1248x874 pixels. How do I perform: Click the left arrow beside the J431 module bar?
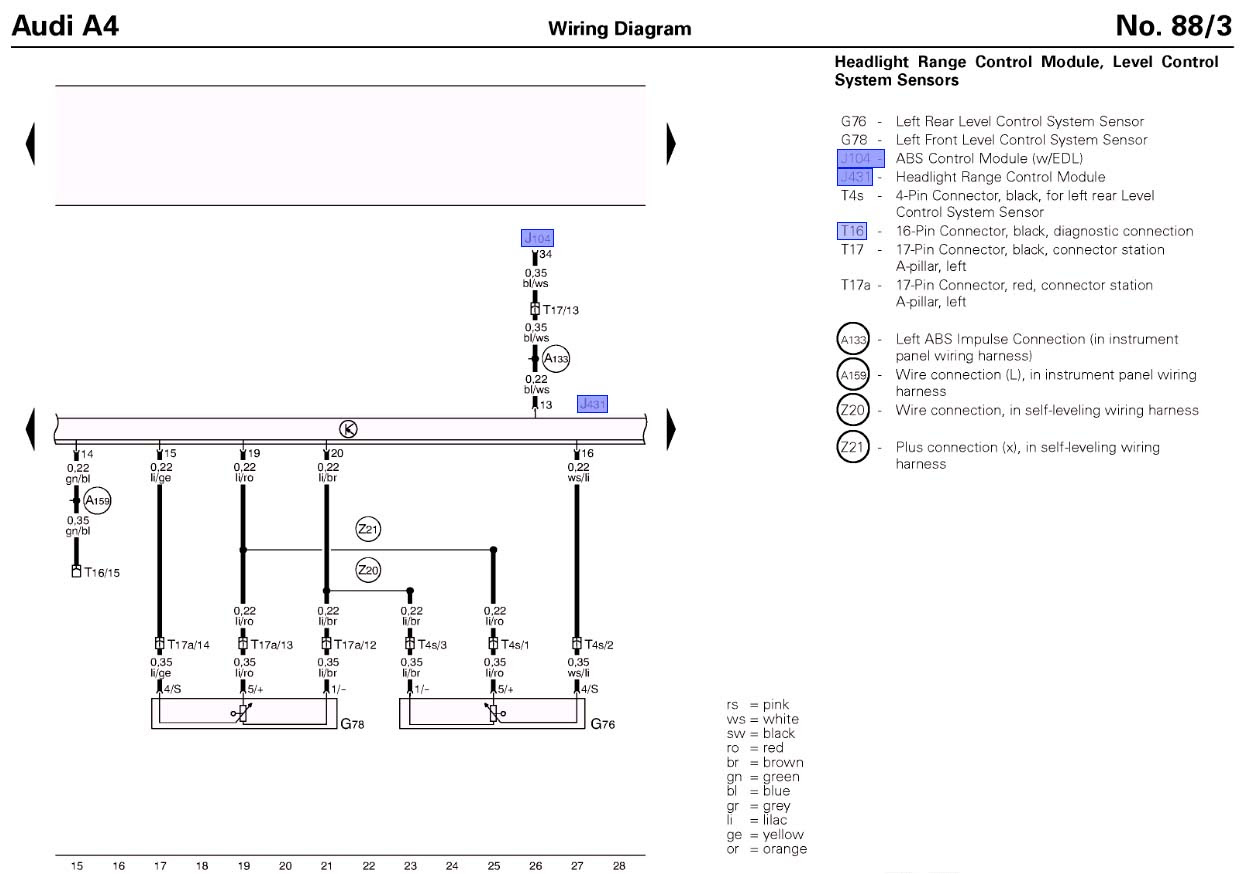pyautogui.click(x=31, y=429)
